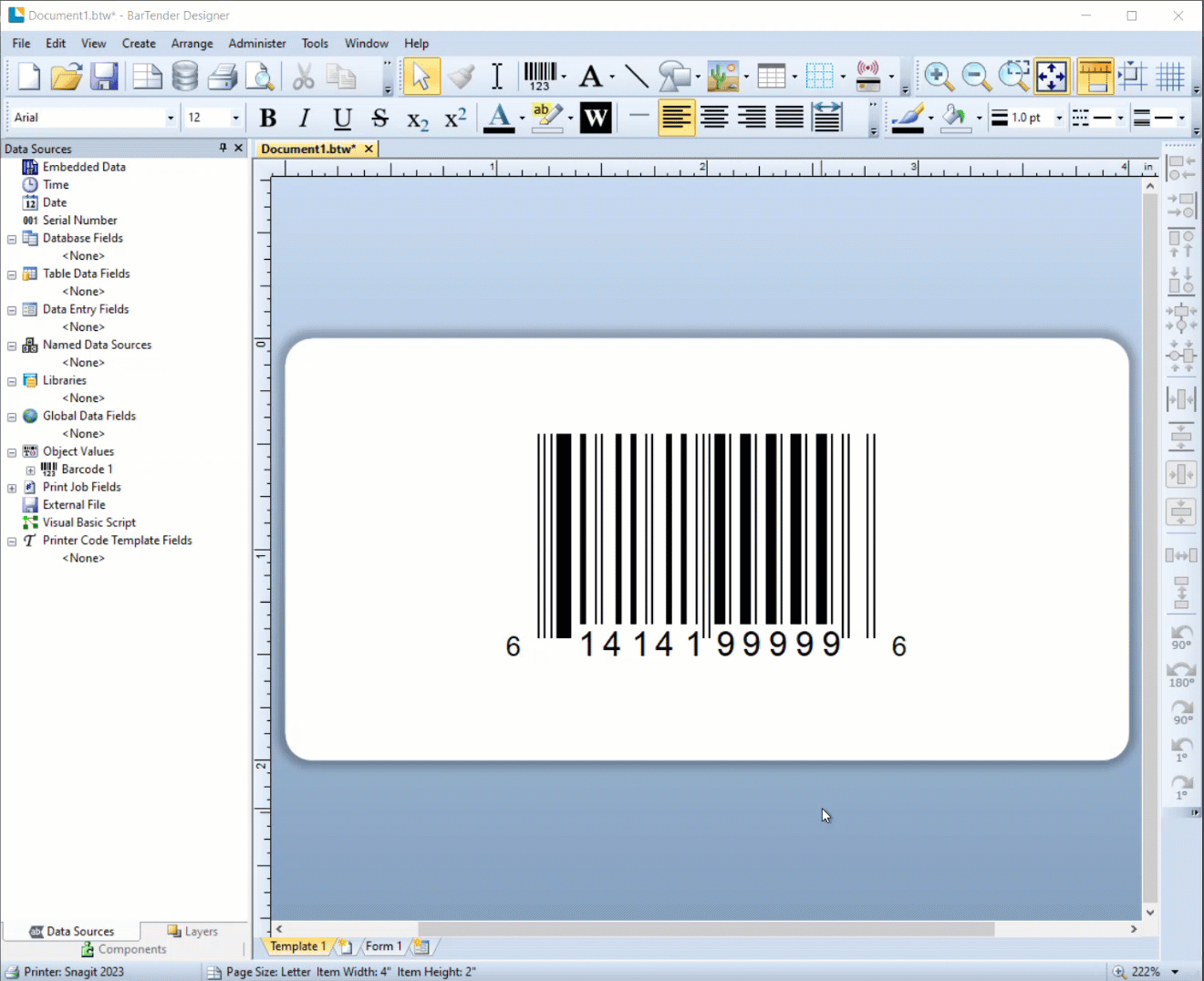Save the document with the floppy disk icon
The image size is (1204, 981).
pos(104,77)
